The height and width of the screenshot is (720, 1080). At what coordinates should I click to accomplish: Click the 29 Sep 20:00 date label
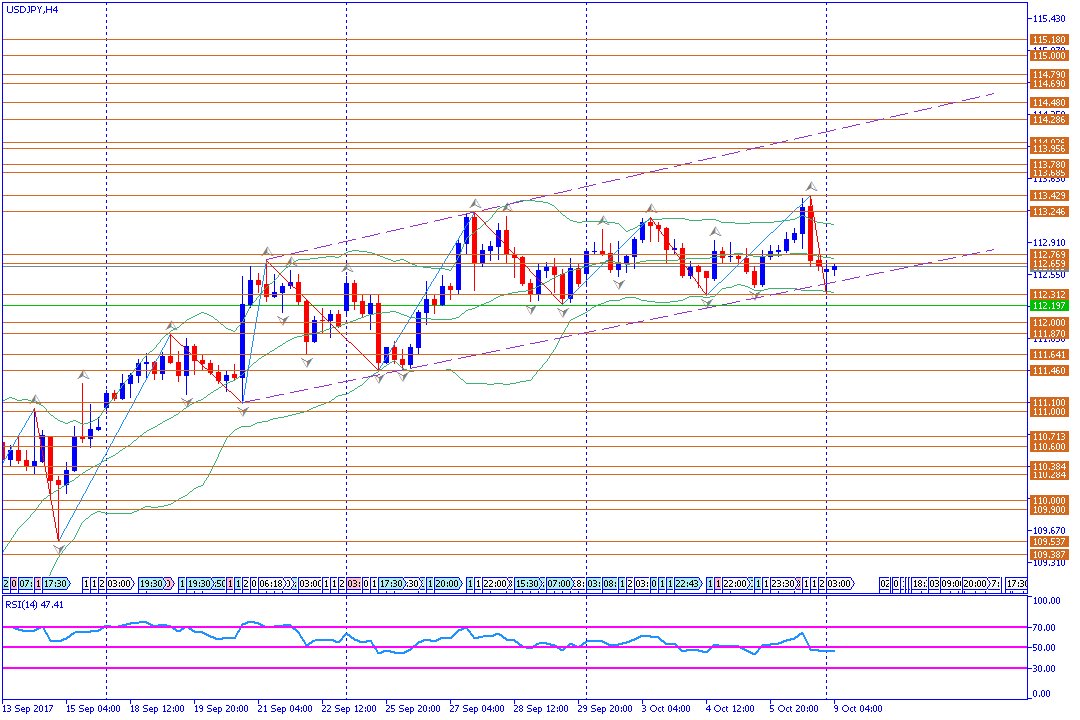[x=605, y=708]
